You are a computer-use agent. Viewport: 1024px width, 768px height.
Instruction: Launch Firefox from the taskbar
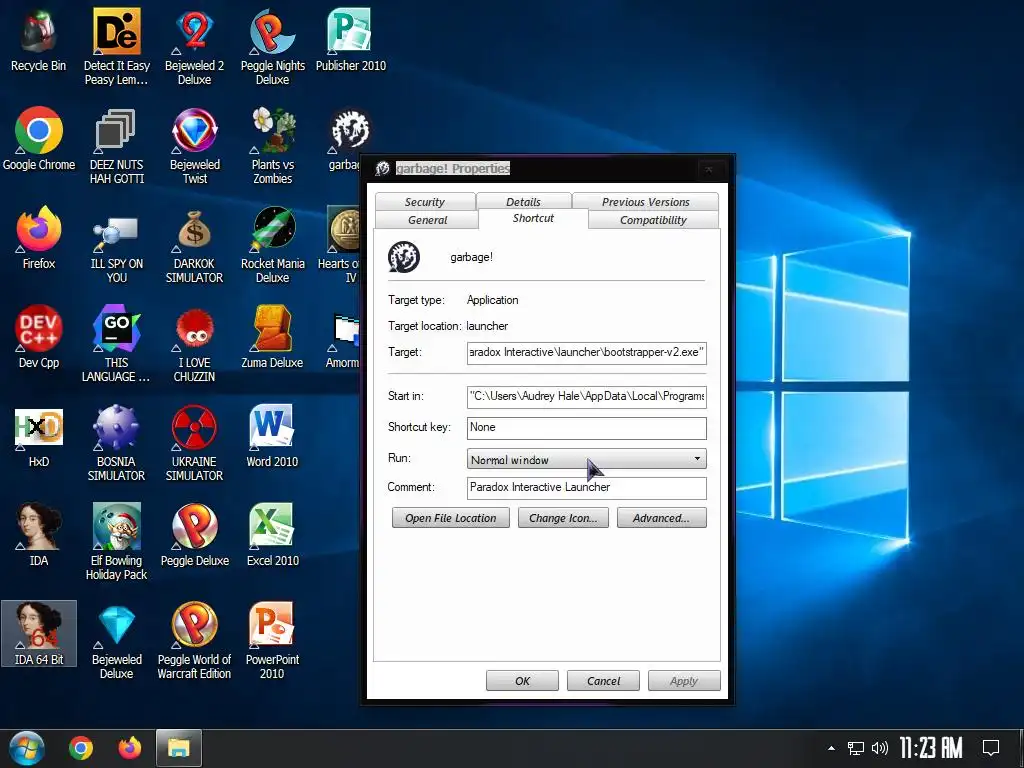129,748
